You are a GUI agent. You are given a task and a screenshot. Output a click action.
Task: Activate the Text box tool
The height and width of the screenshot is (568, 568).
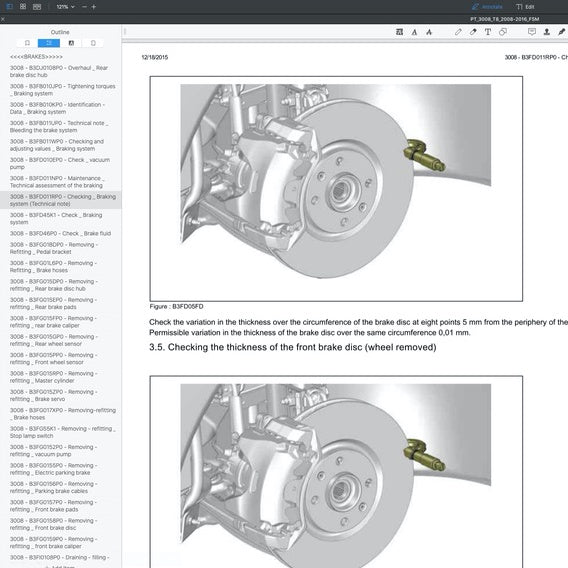[488, 32]
